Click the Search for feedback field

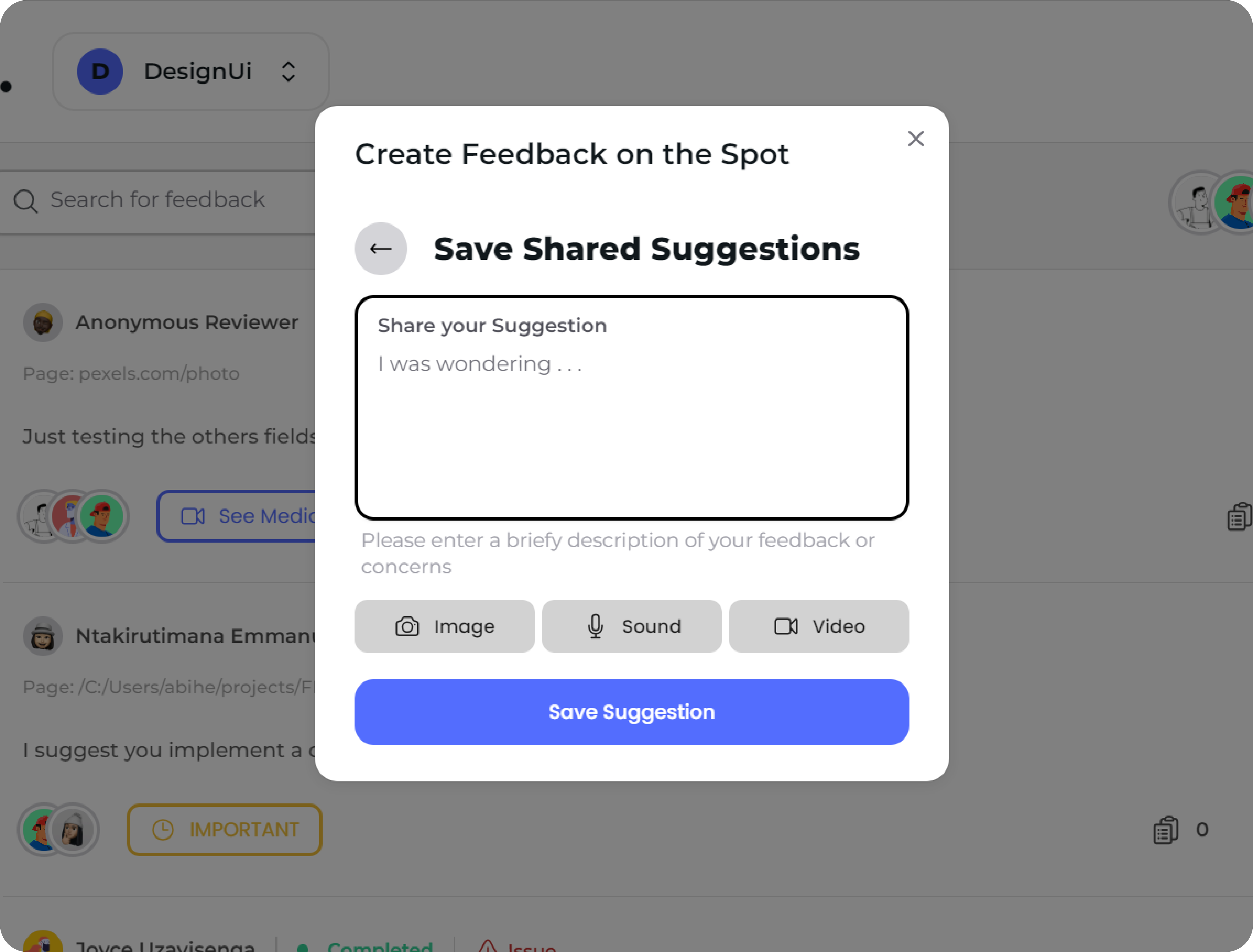[170, 200]
